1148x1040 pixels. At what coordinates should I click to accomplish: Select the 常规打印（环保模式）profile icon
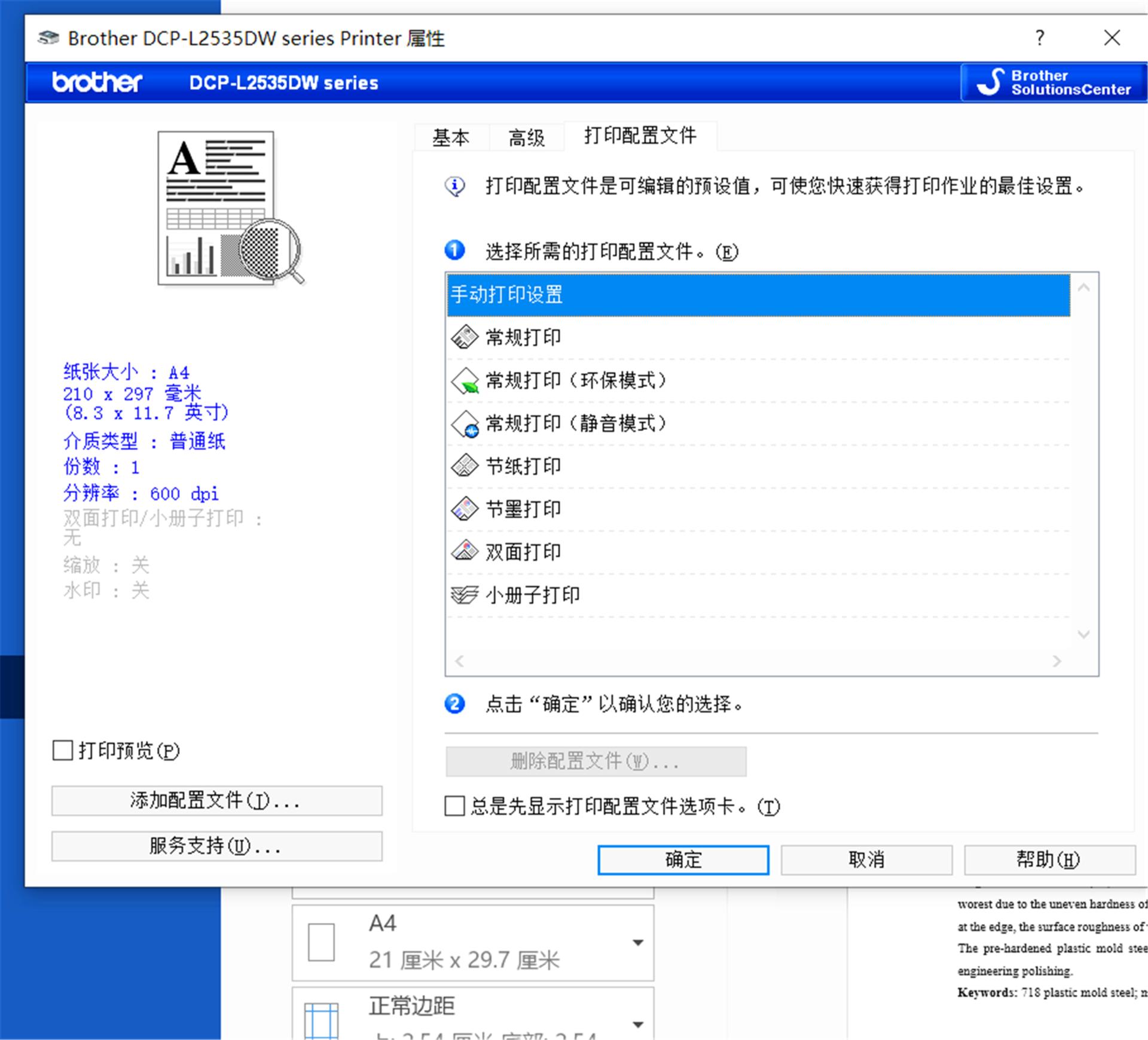(465, 380)
